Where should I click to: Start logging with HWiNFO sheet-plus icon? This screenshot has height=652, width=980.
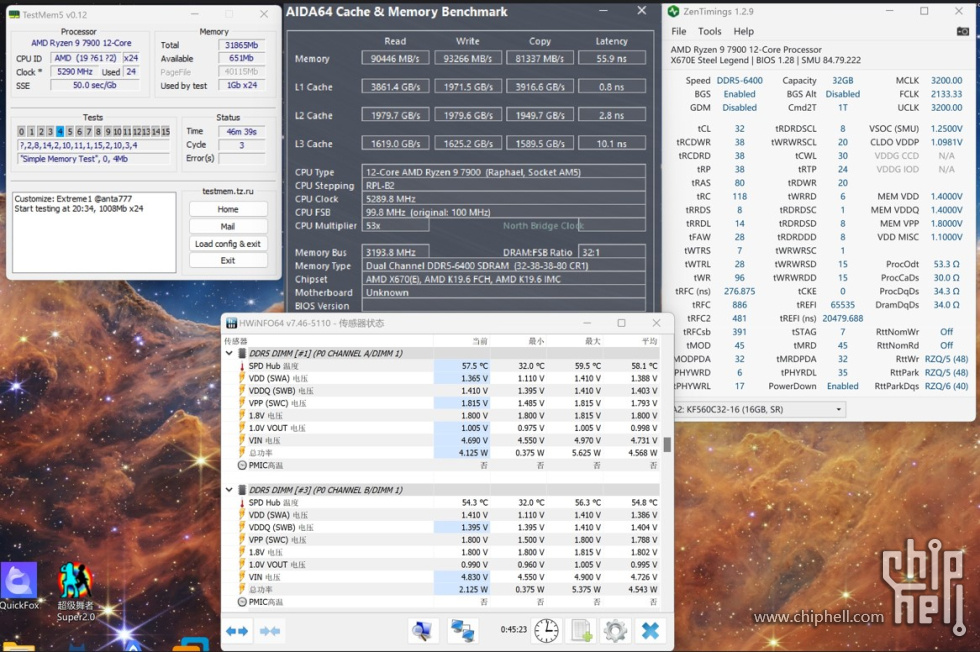[581, 631]
